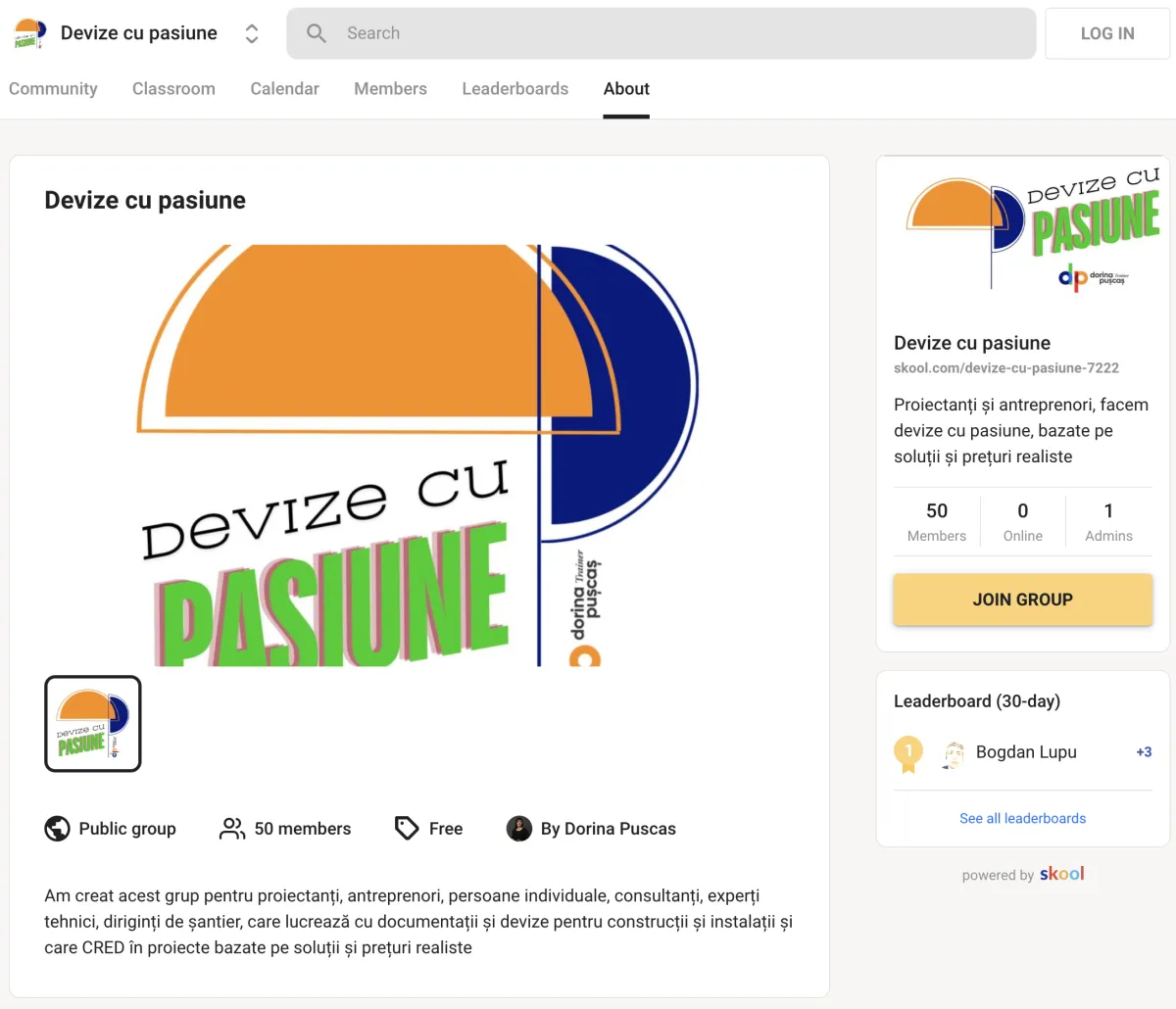Screen dimensions: 1176x1009
Task: Go to the Members tab
Action: pos(390,88)
